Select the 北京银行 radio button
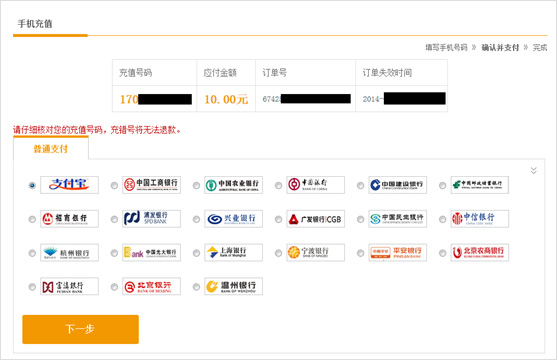Viewport: 558px width, 360px height. [x=114, y=287]
